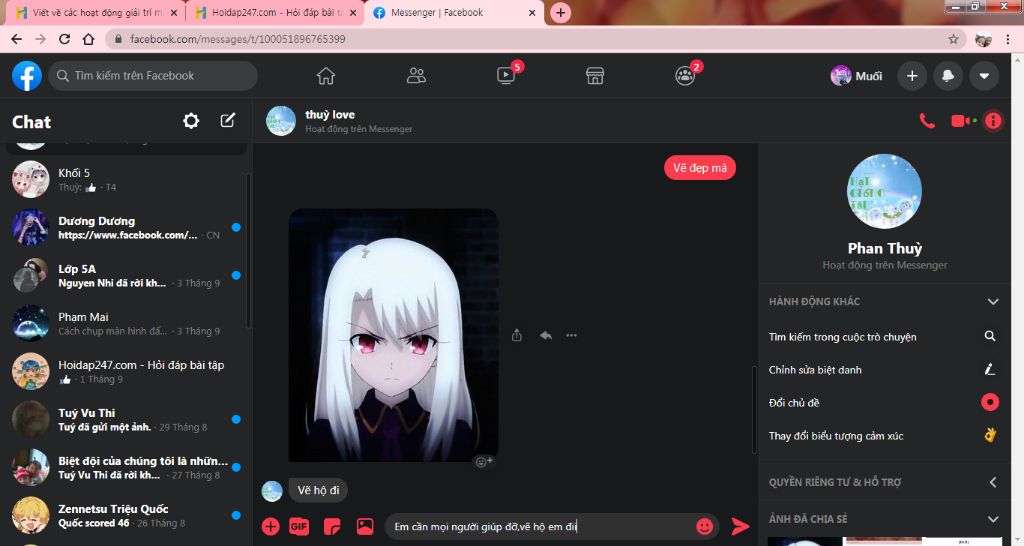Send the typed message
Screen dimensions: 1024x546
tap(740, 526)
